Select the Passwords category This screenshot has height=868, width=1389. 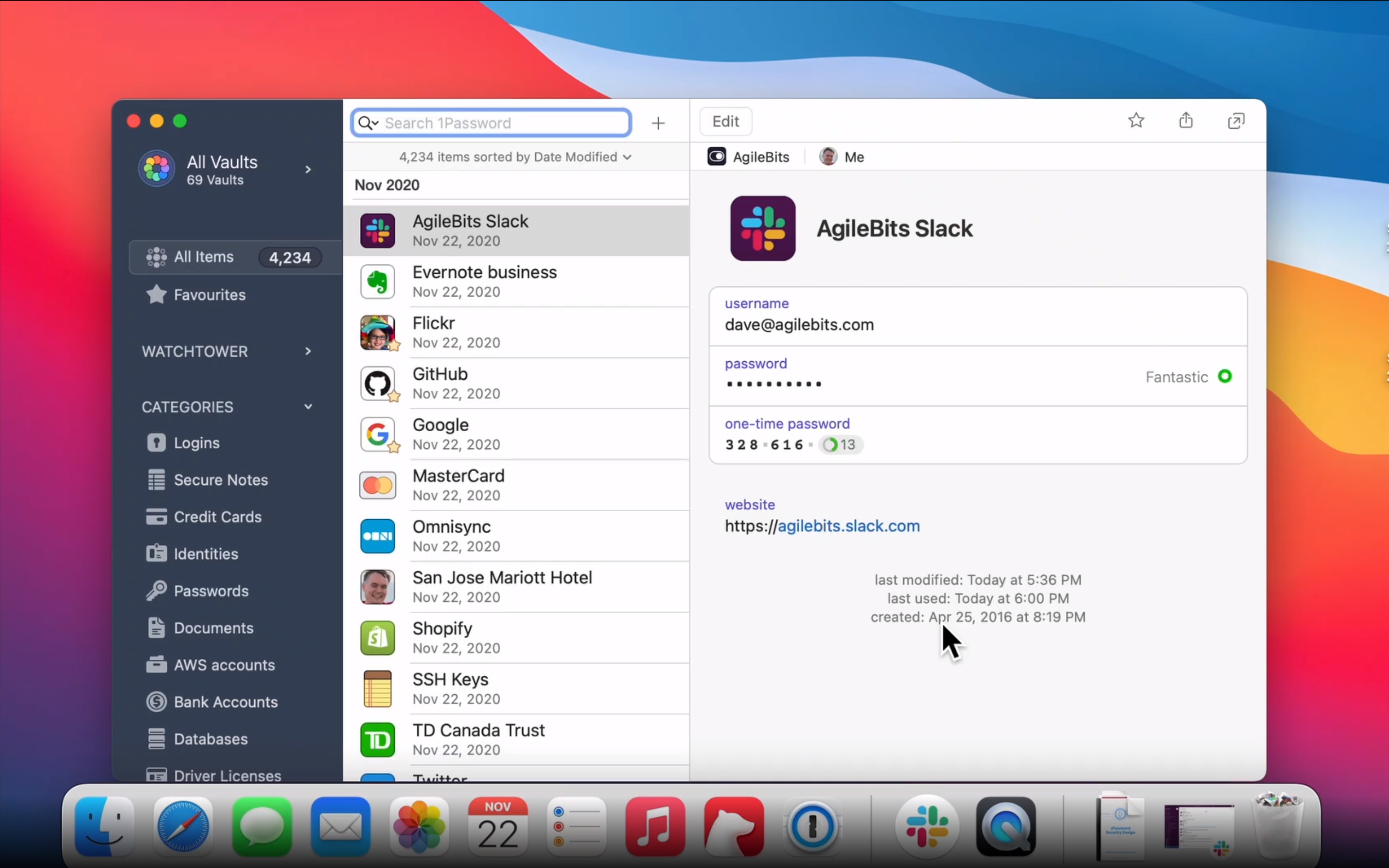tap(211, 590)
